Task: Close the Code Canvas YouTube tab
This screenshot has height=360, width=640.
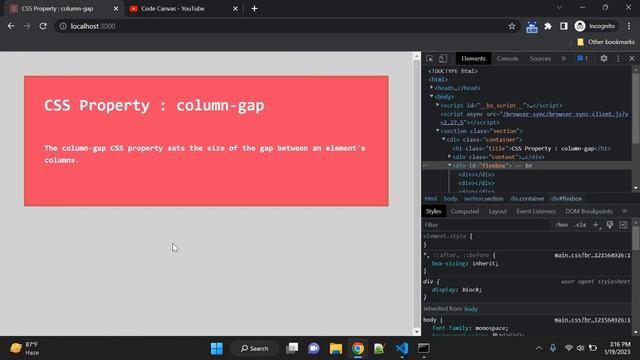Action: 235,9
